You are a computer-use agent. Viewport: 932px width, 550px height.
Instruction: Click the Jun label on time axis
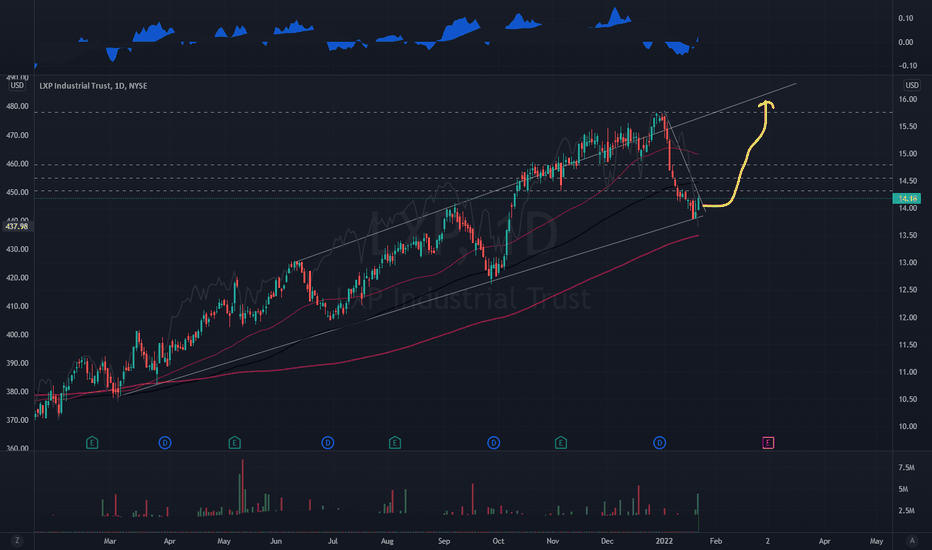(276, 541)
